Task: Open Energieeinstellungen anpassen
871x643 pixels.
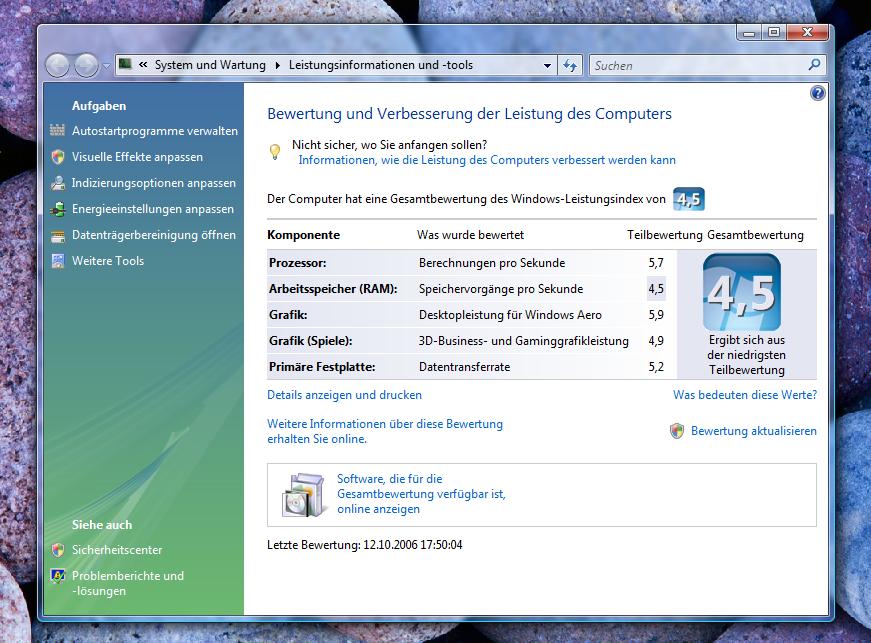Action: coord(153,209)
